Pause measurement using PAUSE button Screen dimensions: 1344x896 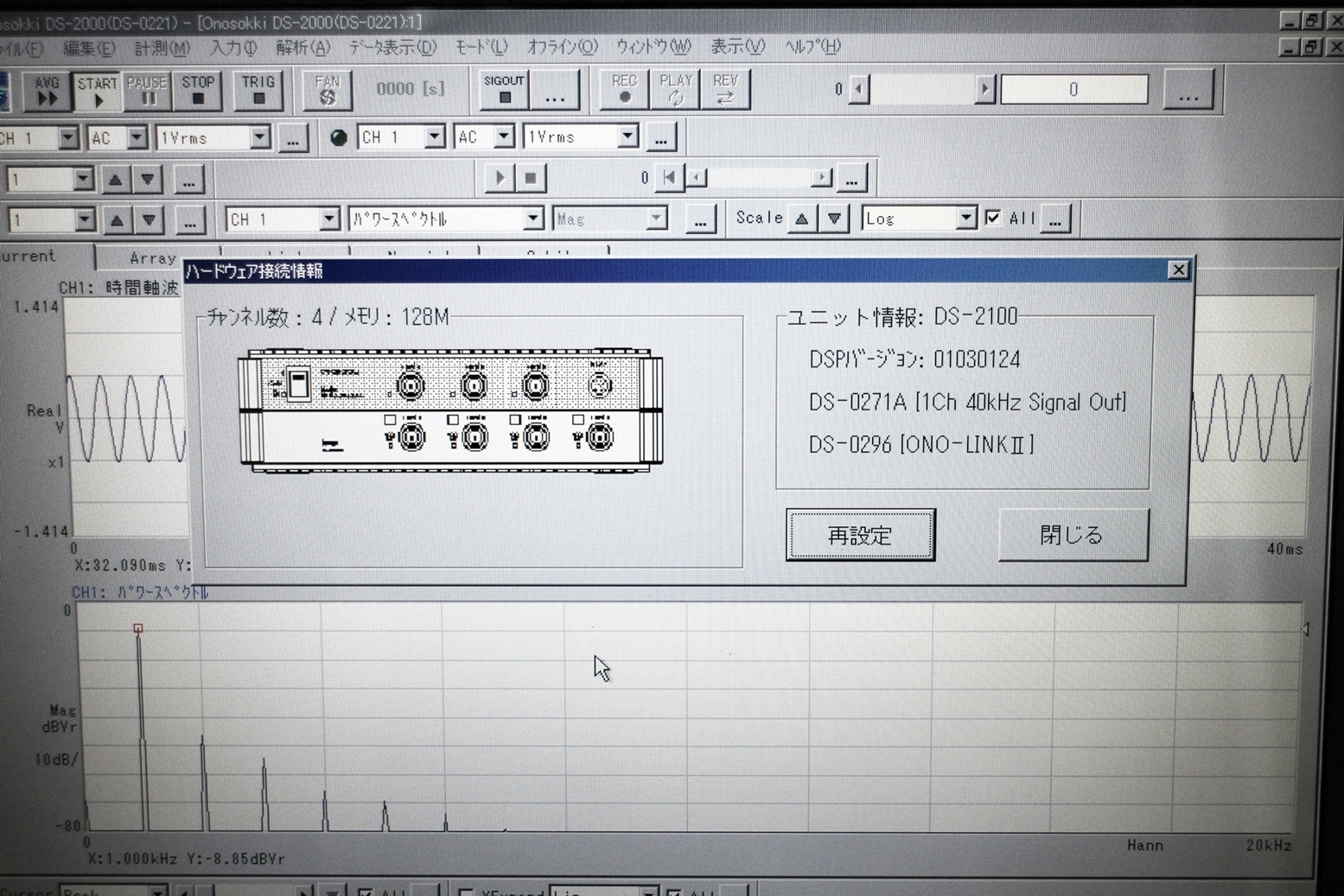[x=147, y=91]
